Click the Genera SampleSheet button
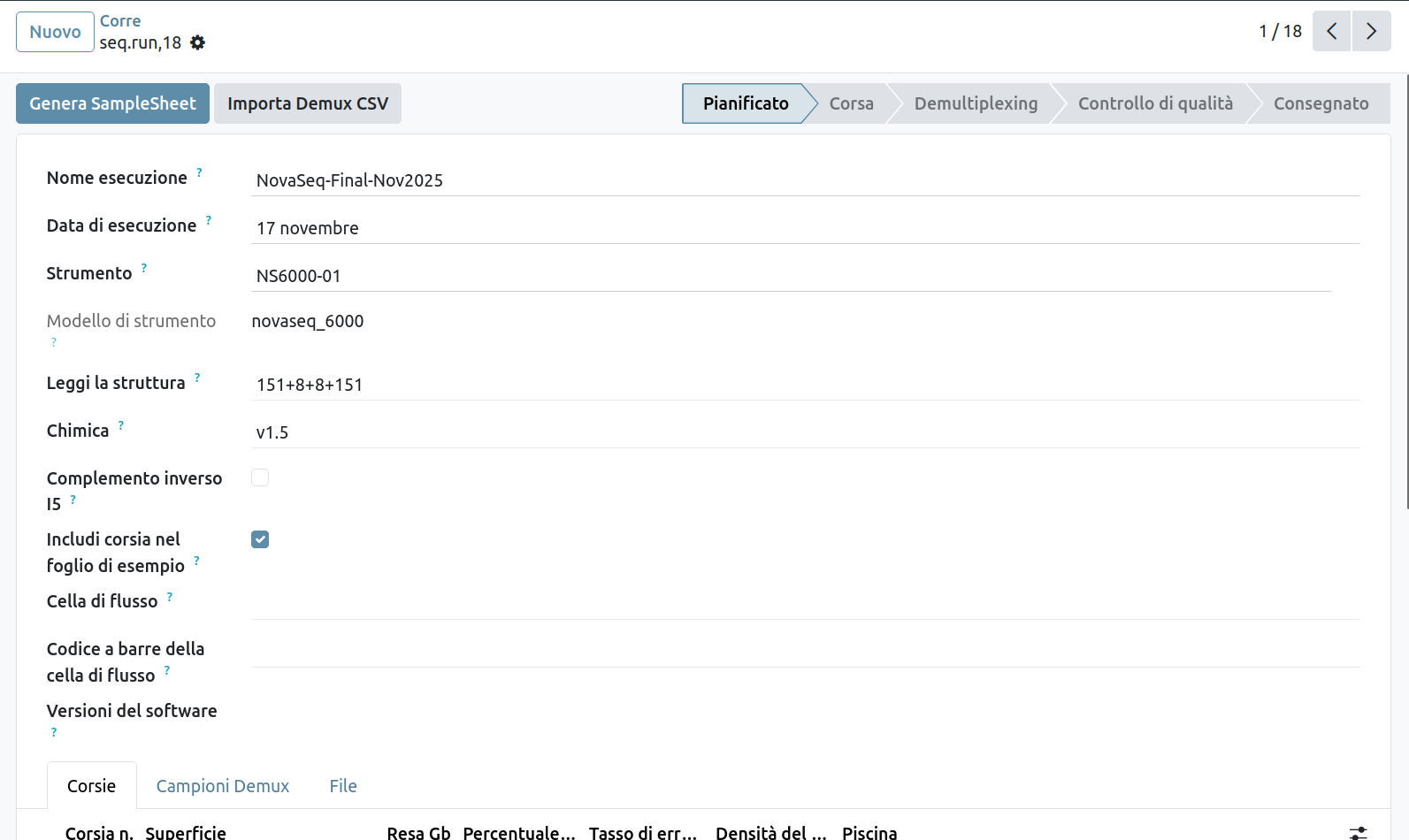The image size is (1409, 840). [112, 103]
